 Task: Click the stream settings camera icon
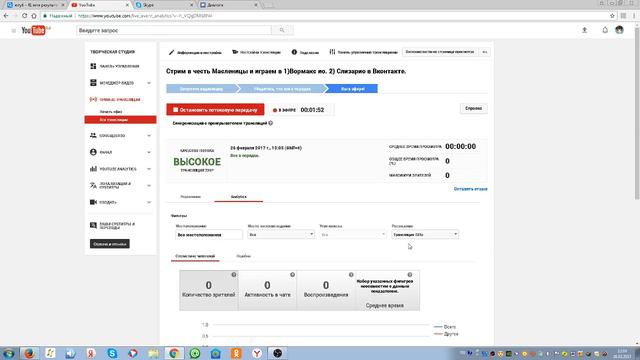pyautogui.click(x=235, y=52)
